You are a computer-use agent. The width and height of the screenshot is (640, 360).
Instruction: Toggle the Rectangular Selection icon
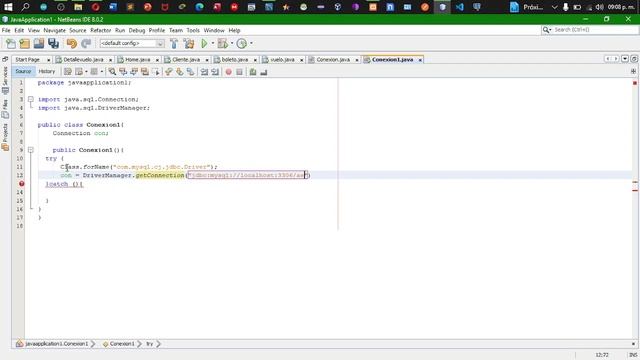[x=156, y=72]
